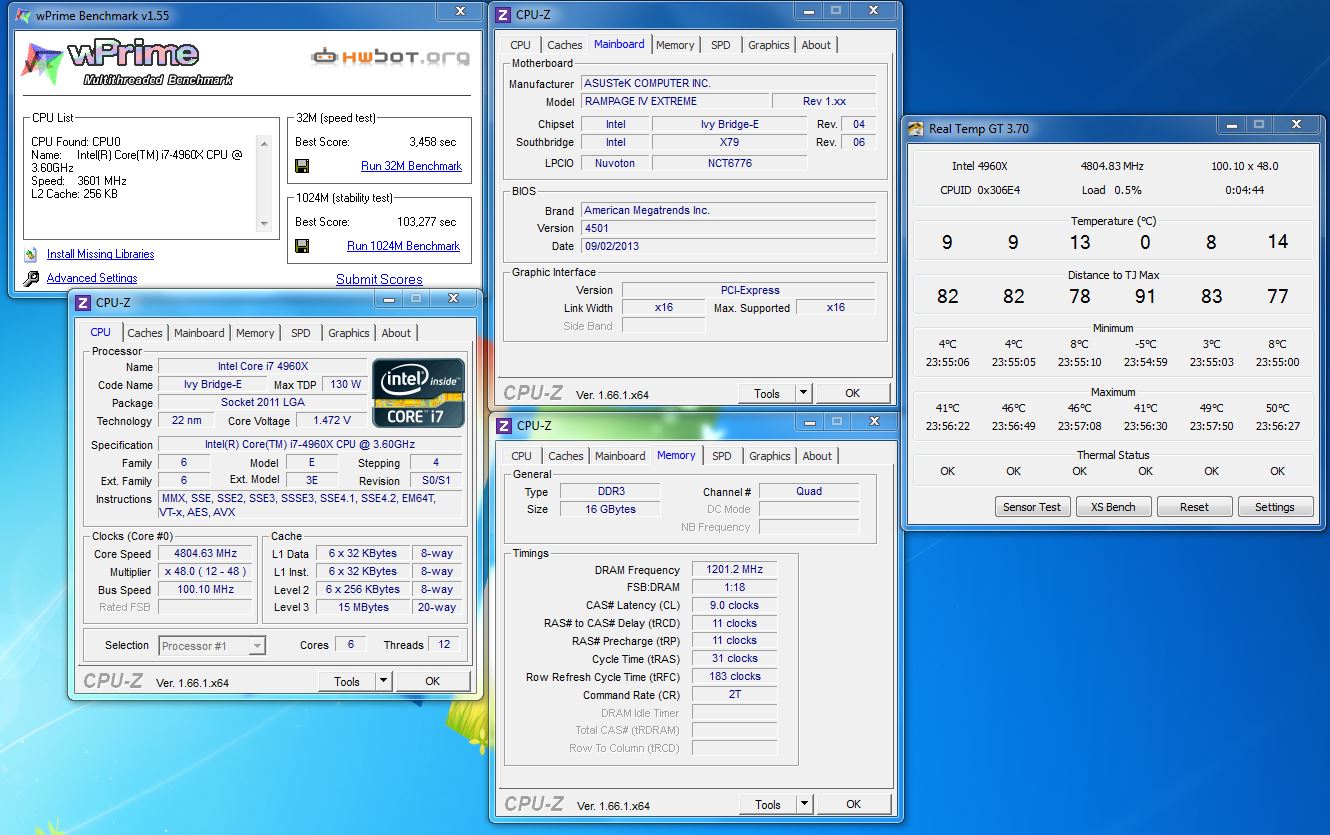Viewport: 1330px width, 835px height.
Task: Click the Max TDP 130 W field
Action: (346, 385)
